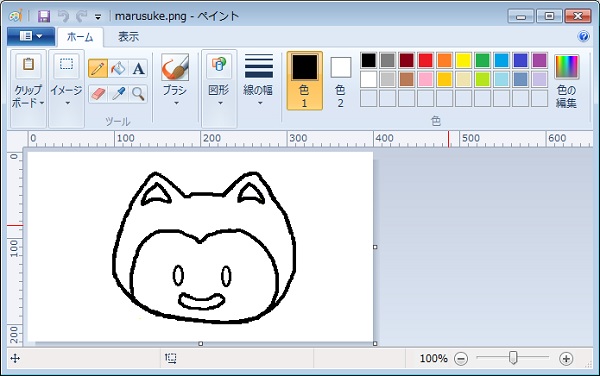Click the selection size icon in status bar
Viewport: 600px width, 376px height.
point(171,358)
